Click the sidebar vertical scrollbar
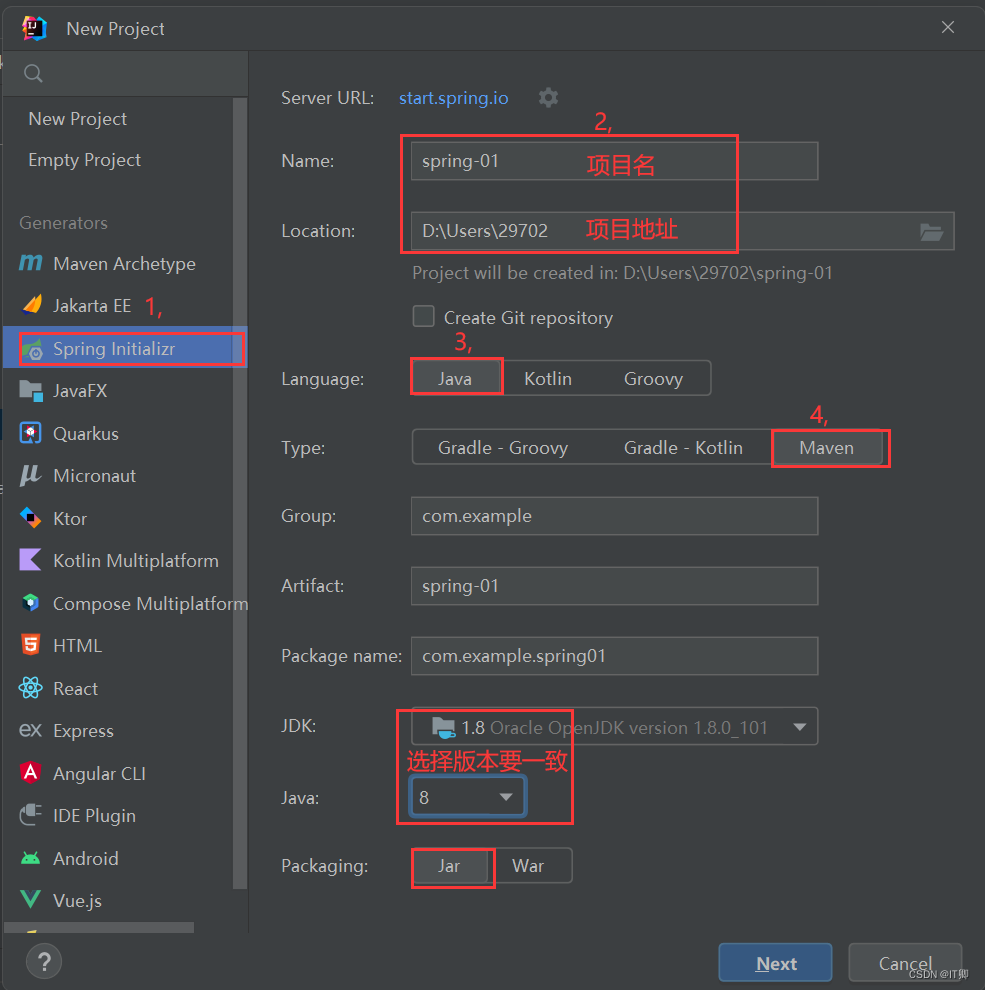Screen dimensions: 985x990 tap(240, 492)
